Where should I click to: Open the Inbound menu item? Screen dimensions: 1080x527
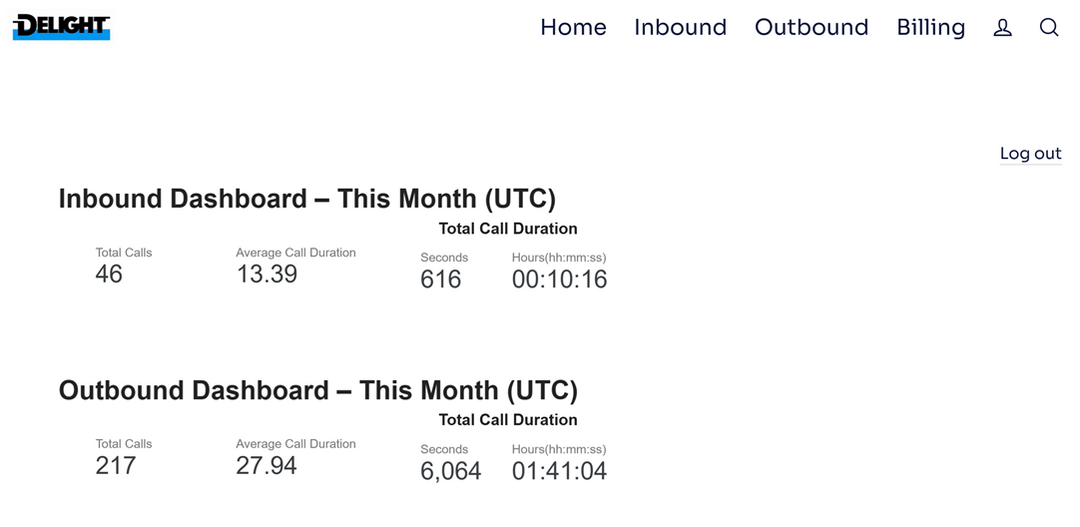[680, 28]
